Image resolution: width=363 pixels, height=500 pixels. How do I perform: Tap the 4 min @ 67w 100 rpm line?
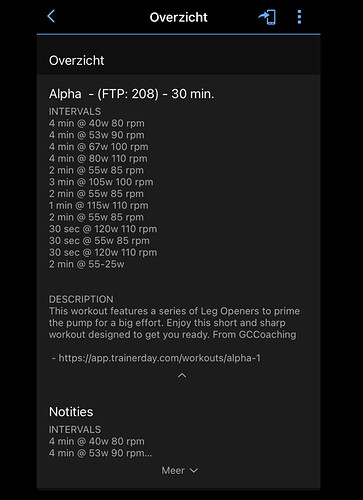click(x=99, y=147)
